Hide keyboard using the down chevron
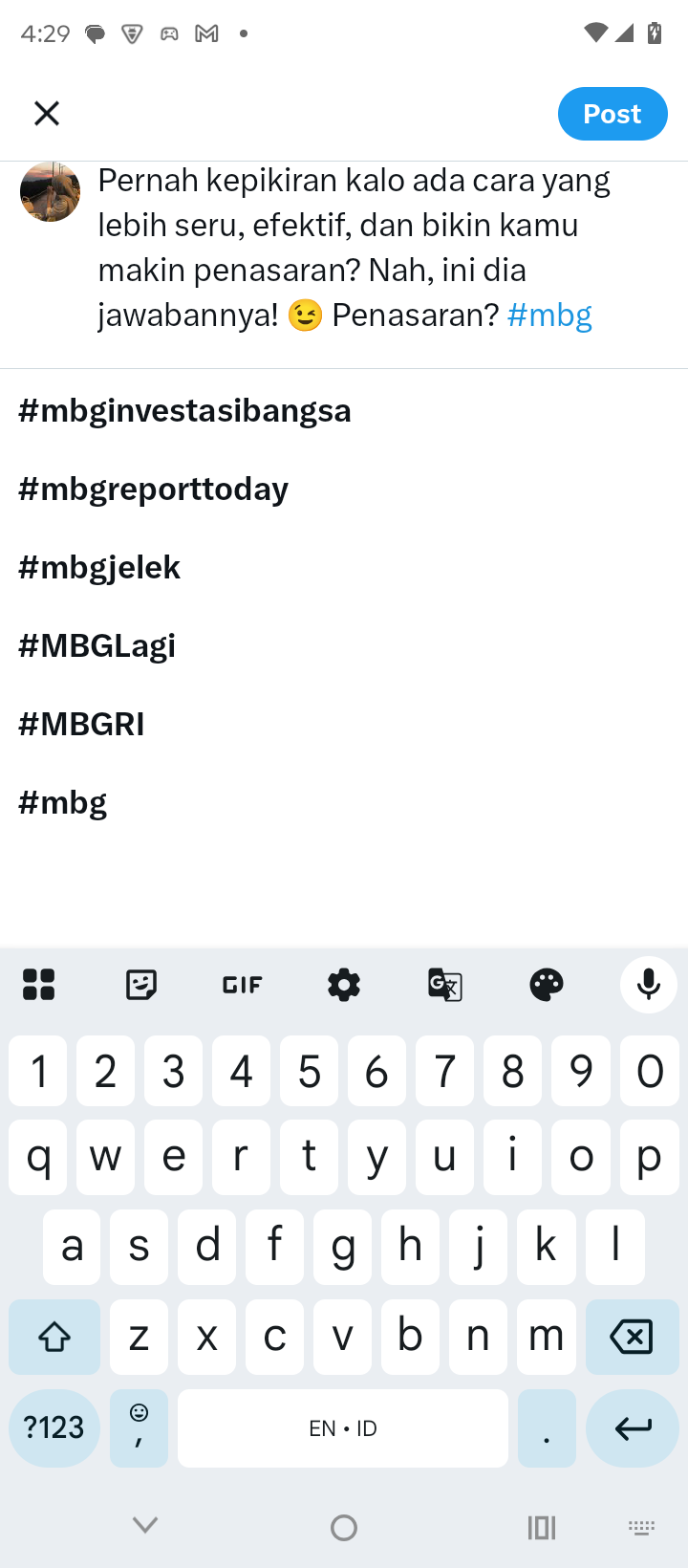This screenshot has width=688, height=1568. point(145,1525)
